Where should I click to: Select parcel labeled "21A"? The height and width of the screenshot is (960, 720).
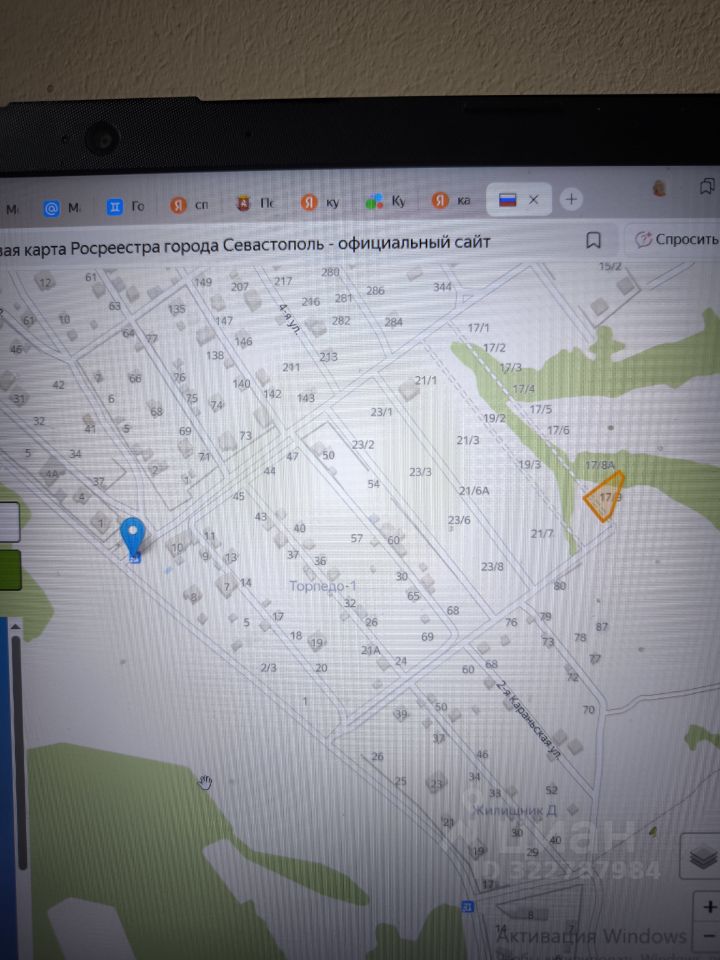370,650
